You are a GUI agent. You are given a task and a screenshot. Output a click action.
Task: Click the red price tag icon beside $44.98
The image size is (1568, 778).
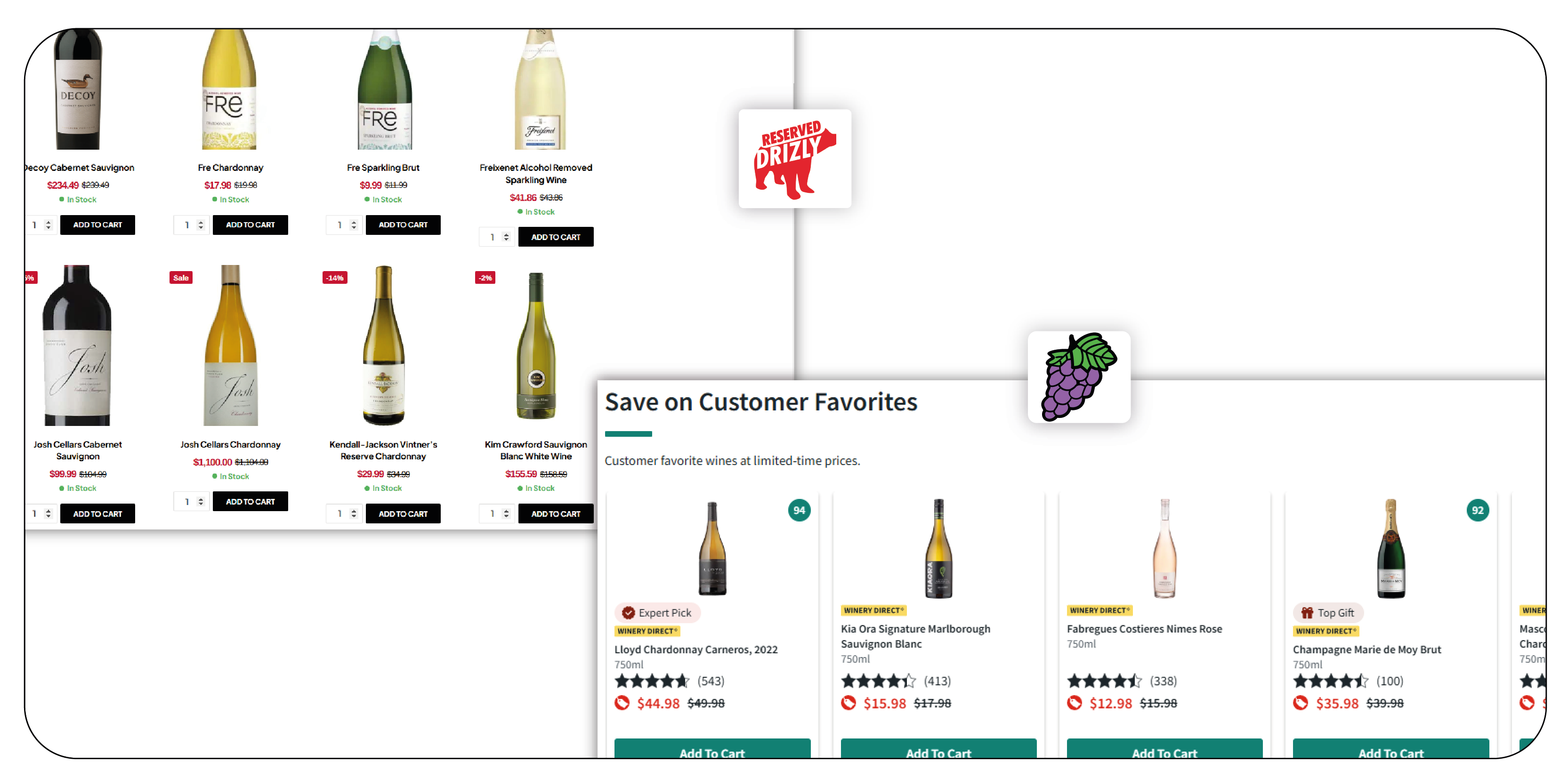tap(622, 703)
